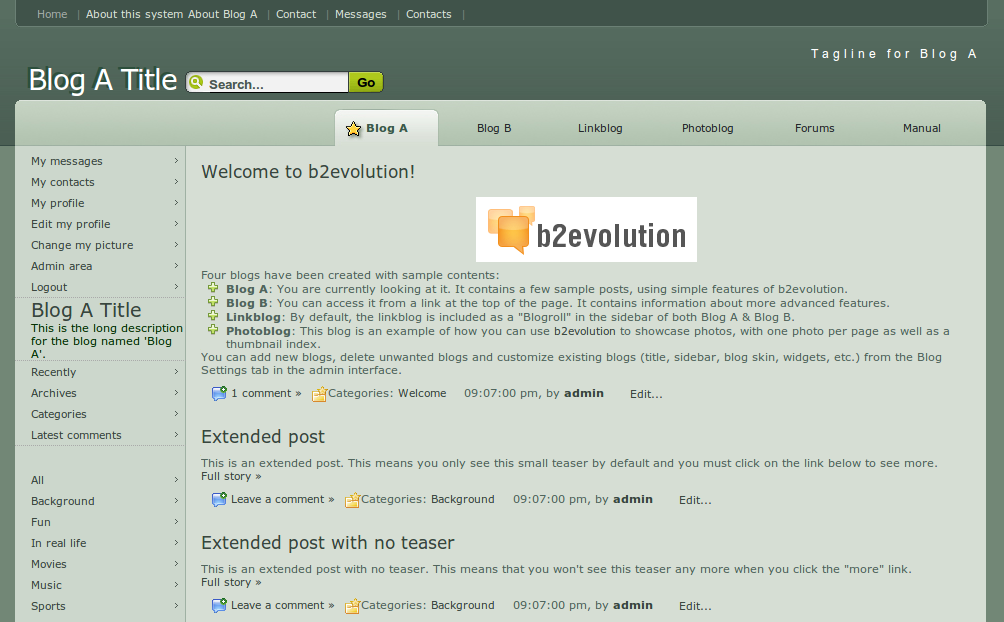Open the Extended post title
This screenshot has height=622, width=1004.
pos(263,437)
